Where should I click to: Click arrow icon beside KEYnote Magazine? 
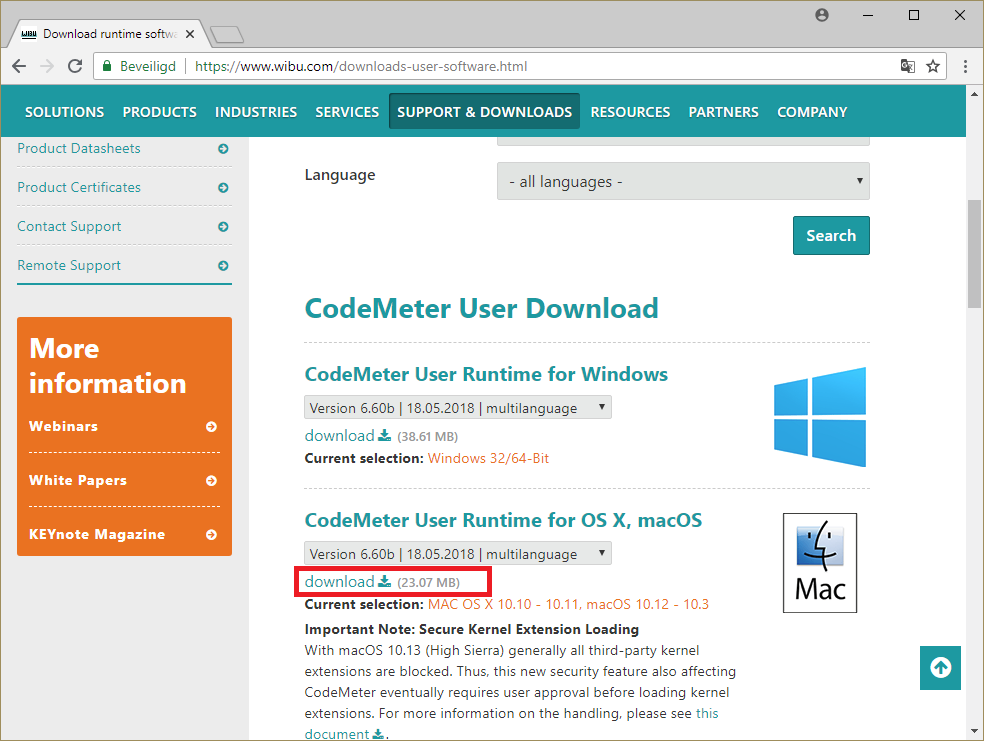211,535
